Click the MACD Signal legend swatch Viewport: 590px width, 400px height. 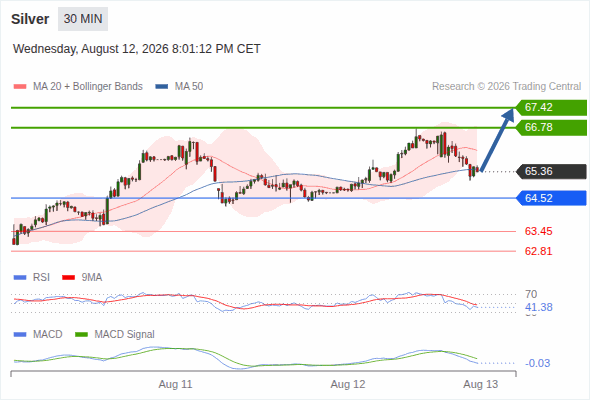82,335
